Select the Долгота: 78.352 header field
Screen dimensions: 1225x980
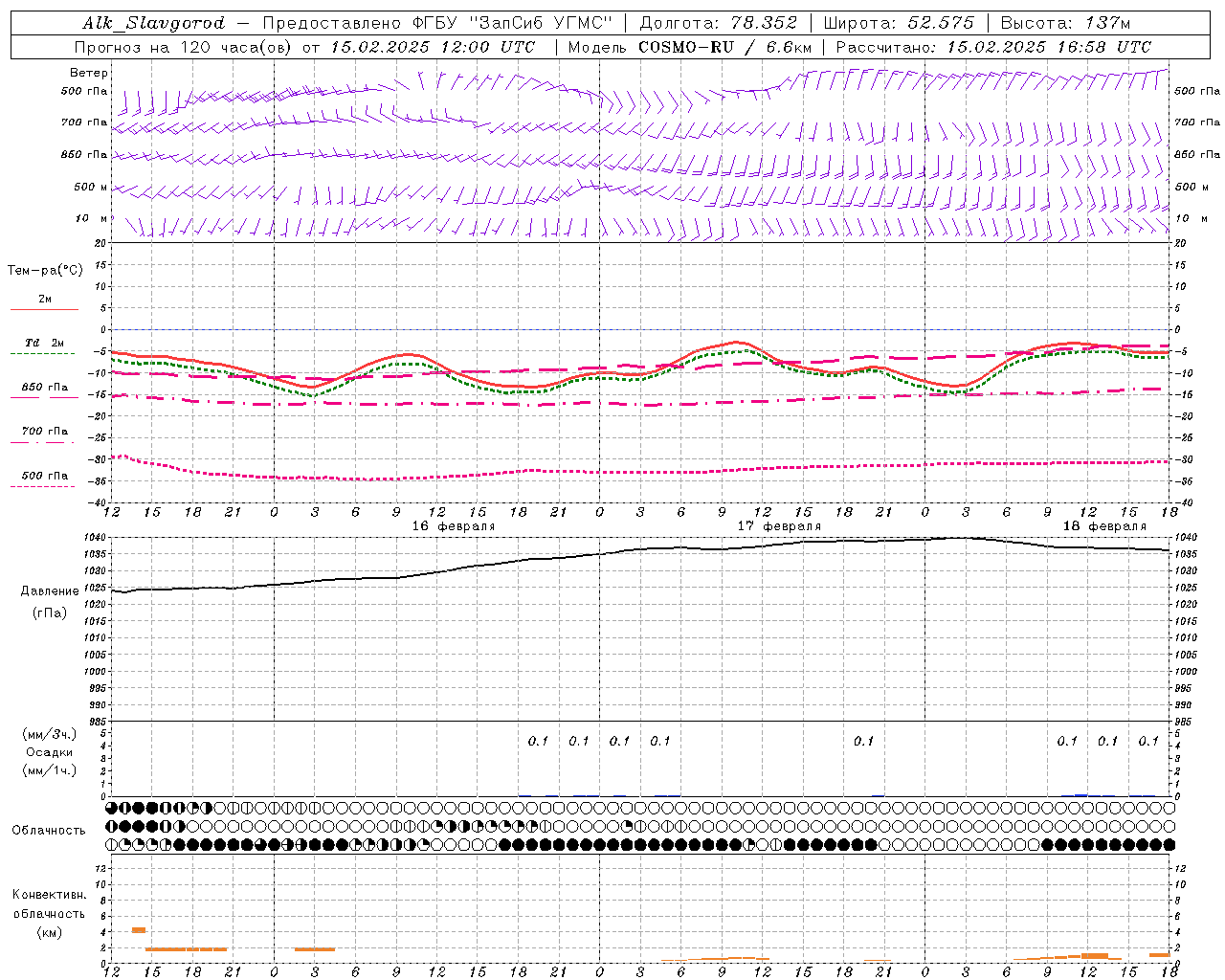pyautogui.click(x=718, y=23)
